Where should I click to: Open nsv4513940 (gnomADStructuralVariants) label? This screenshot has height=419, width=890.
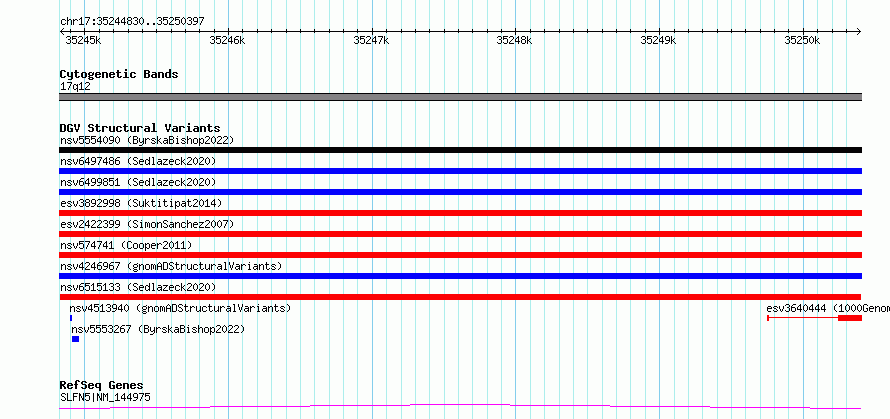click(180, 308)
